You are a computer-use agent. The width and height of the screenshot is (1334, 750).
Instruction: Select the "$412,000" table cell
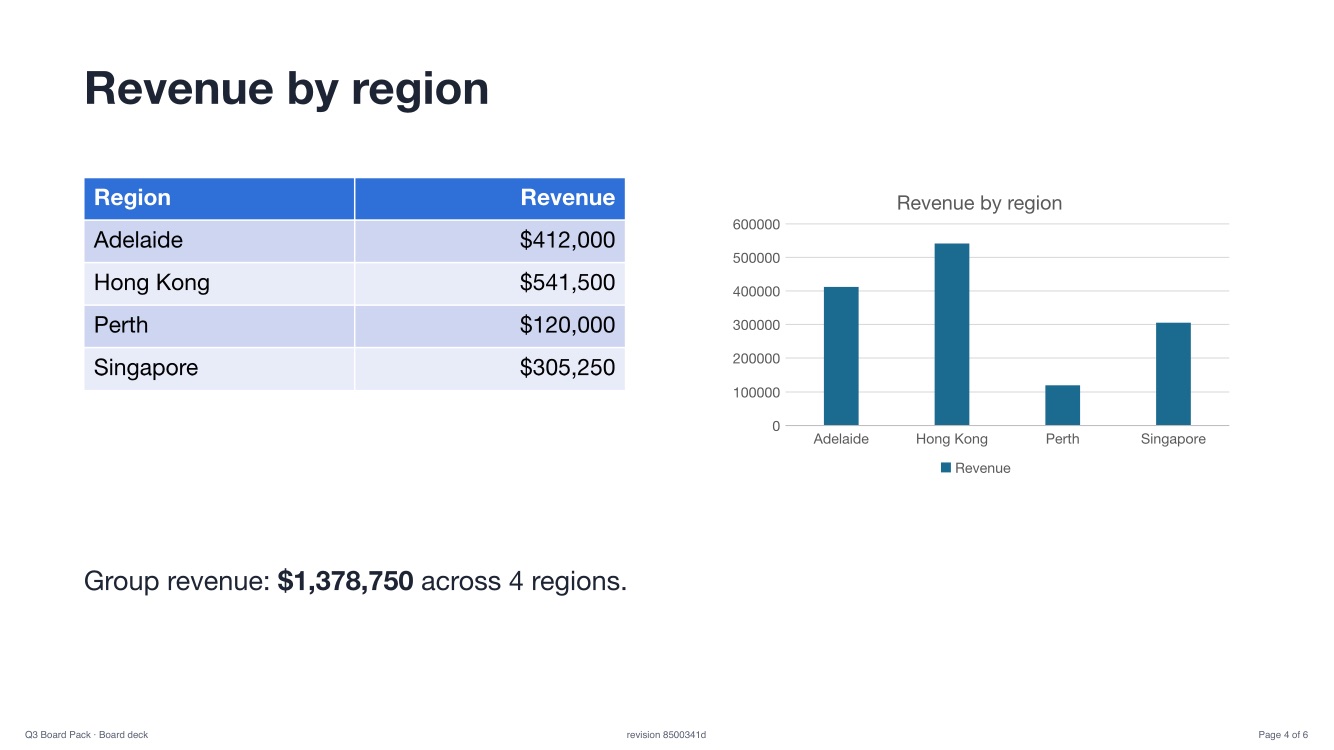tap(490, 241)
